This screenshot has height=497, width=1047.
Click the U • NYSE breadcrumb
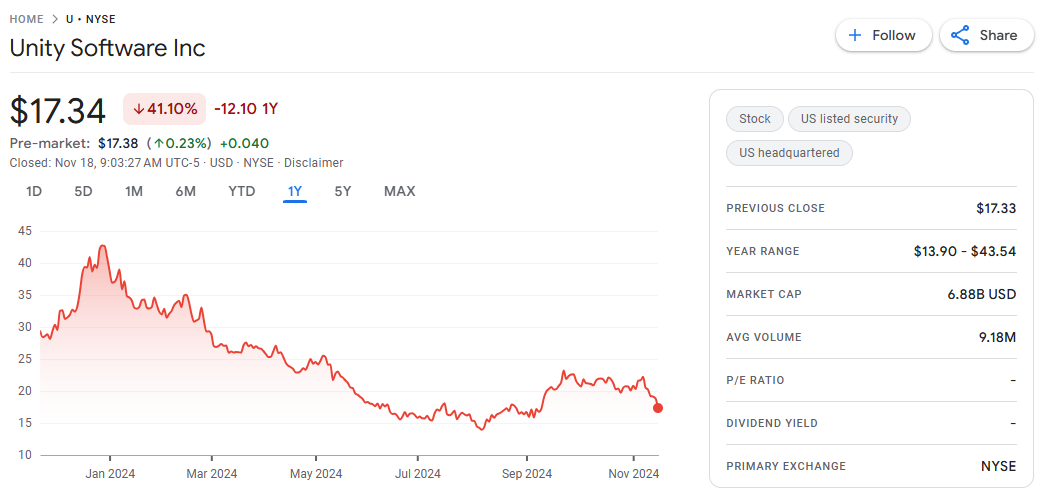point(91,19)
